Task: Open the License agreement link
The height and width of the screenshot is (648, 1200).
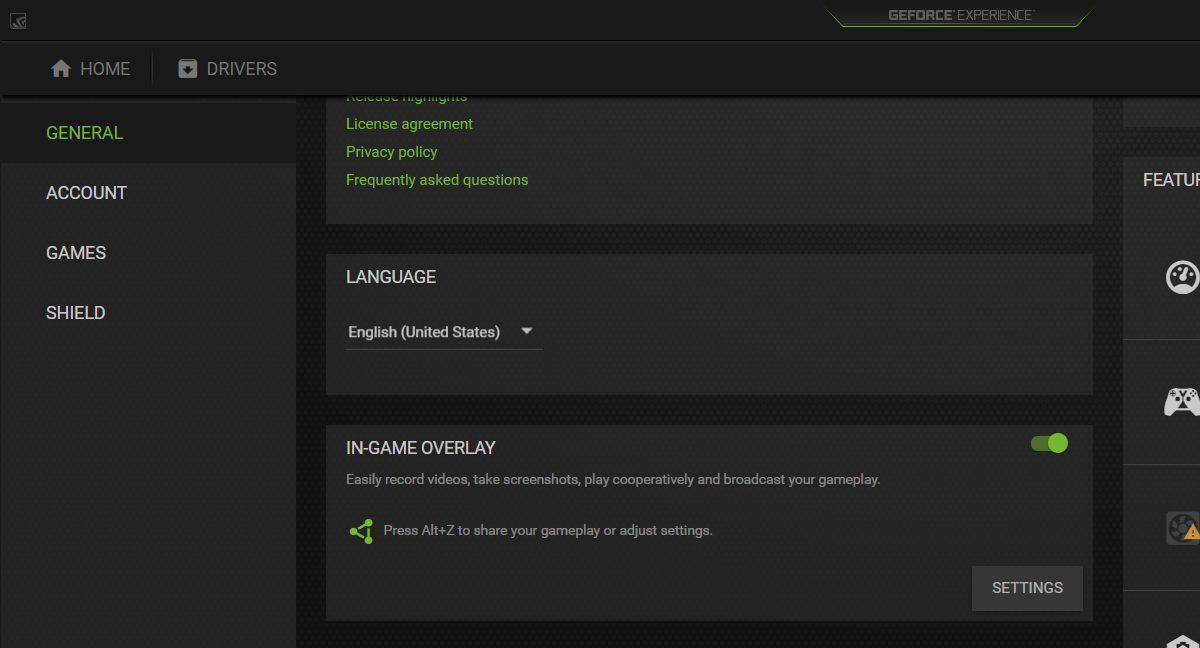Action: (x=409, y=124)
